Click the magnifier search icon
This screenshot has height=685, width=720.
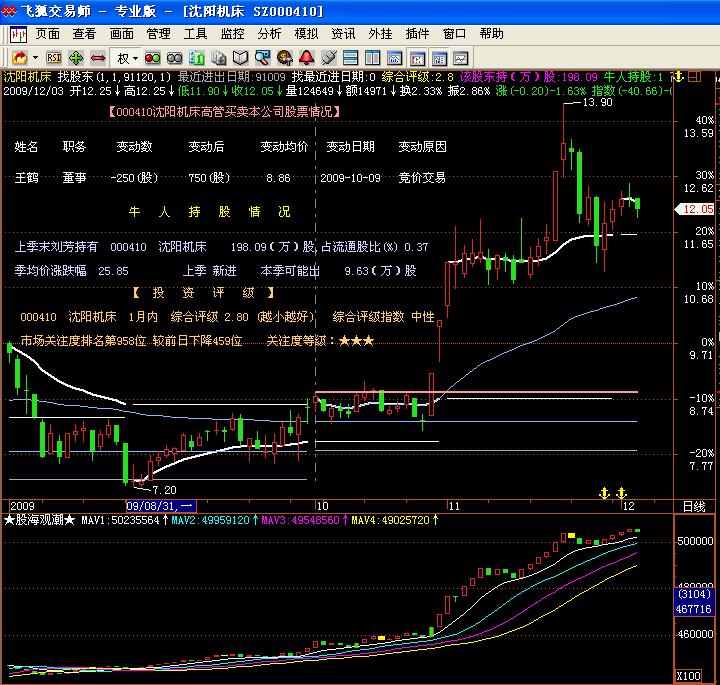coord(263,58)
